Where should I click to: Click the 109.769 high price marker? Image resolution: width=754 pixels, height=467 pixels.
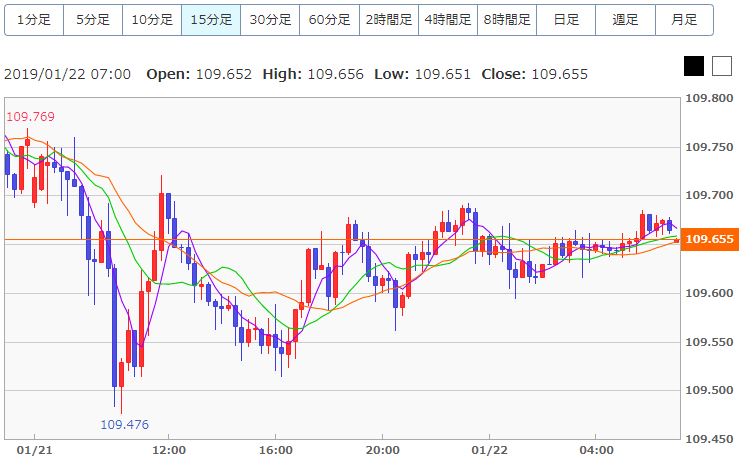point(30,117)
